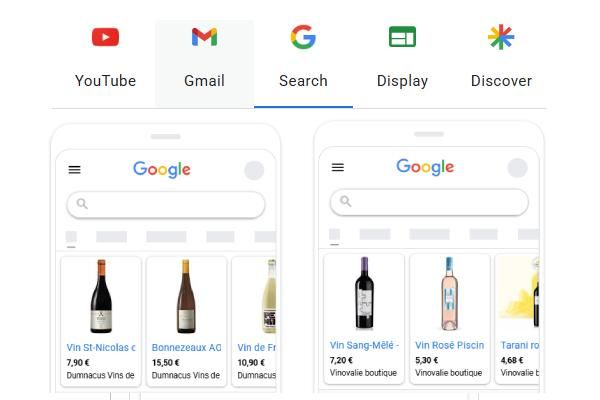Open the Vin Rosé Piscine product link

[x=450, y=345]
